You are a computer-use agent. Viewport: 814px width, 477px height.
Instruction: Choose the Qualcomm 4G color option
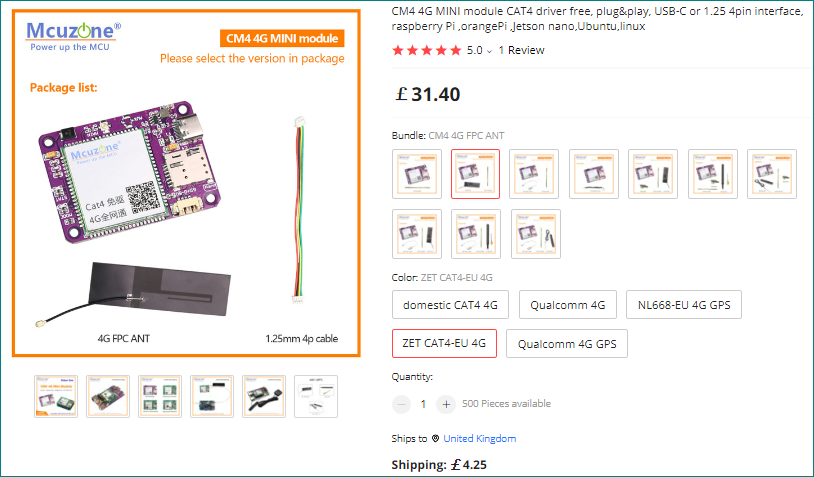(567, 305)
